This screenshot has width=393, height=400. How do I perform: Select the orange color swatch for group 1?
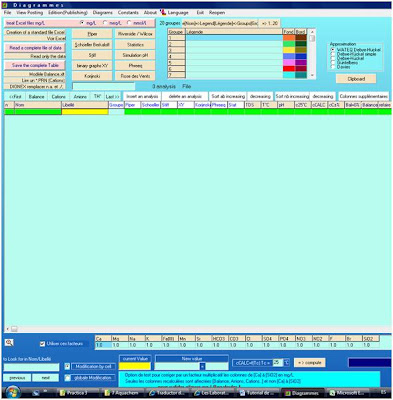point(289,38)
